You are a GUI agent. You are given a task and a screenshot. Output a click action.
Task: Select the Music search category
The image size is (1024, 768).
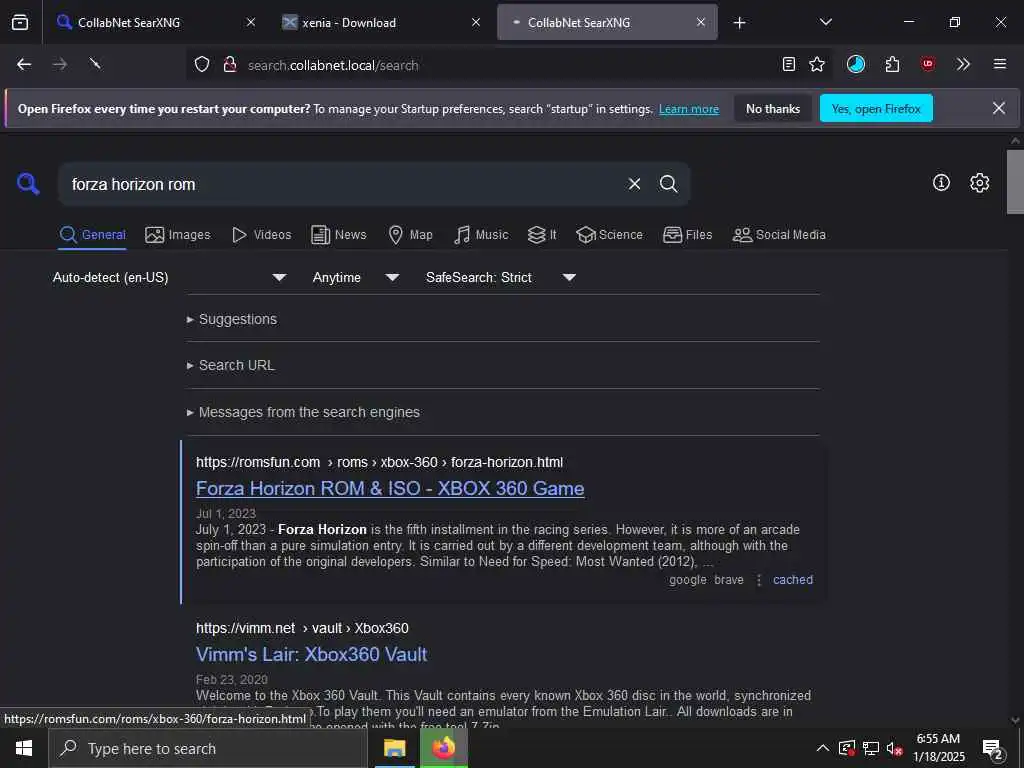tap(481, 234)
